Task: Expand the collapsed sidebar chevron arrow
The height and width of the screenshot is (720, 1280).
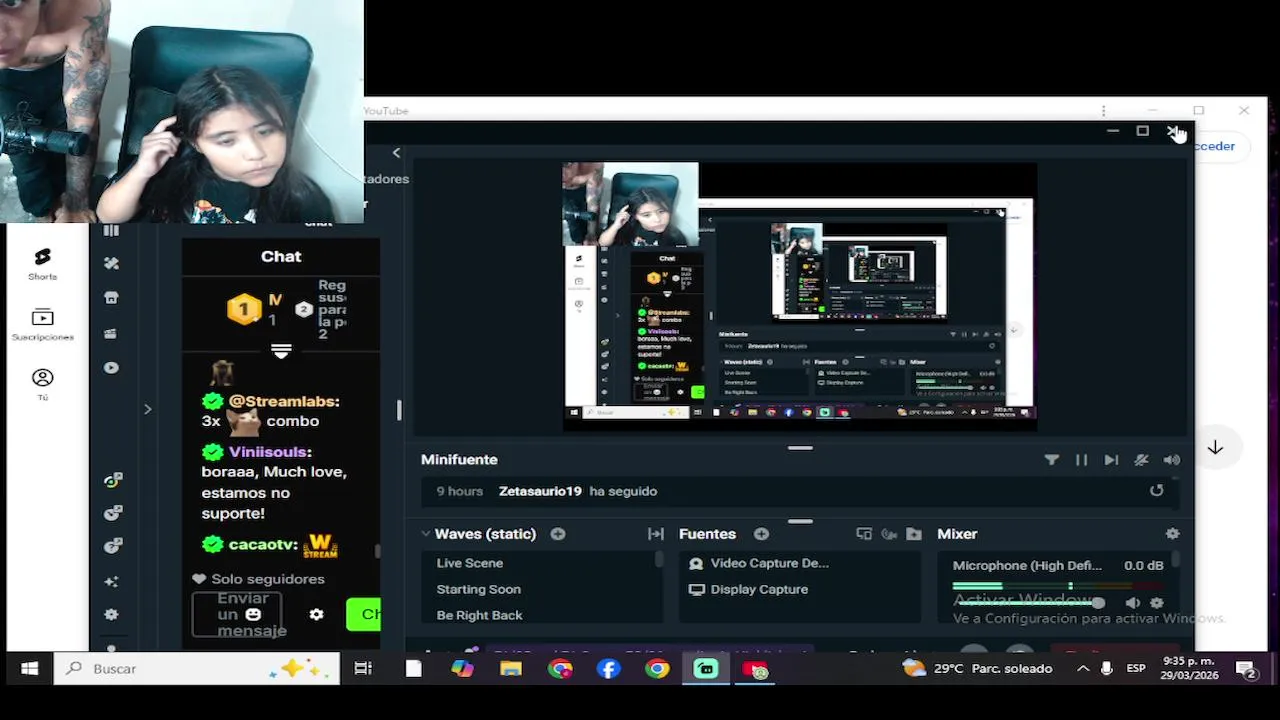Action: click(x=147, y=409)
